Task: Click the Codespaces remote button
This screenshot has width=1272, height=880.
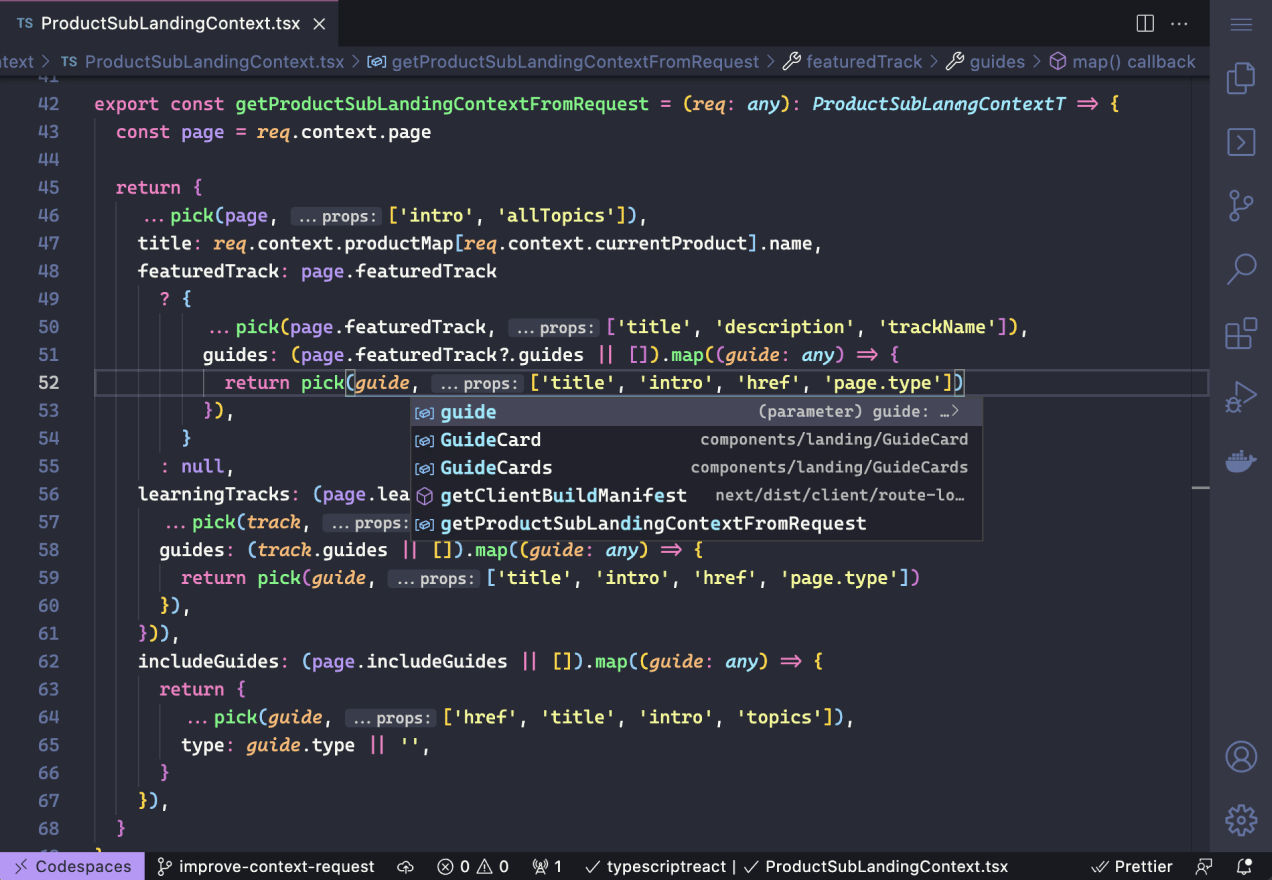Action: [72, 867]
